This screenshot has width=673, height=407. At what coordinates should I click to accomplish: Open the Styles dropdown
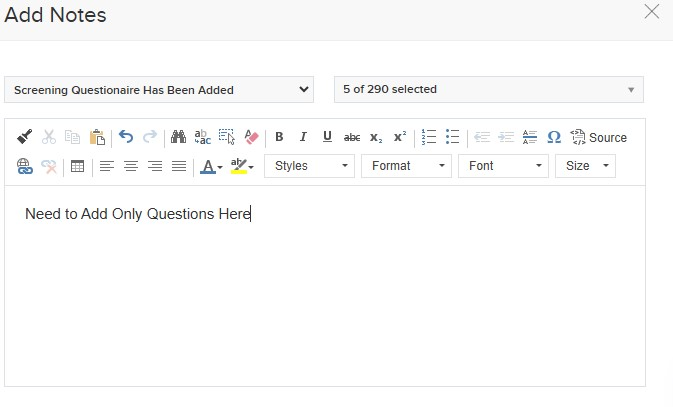click(x=310, y=166)
